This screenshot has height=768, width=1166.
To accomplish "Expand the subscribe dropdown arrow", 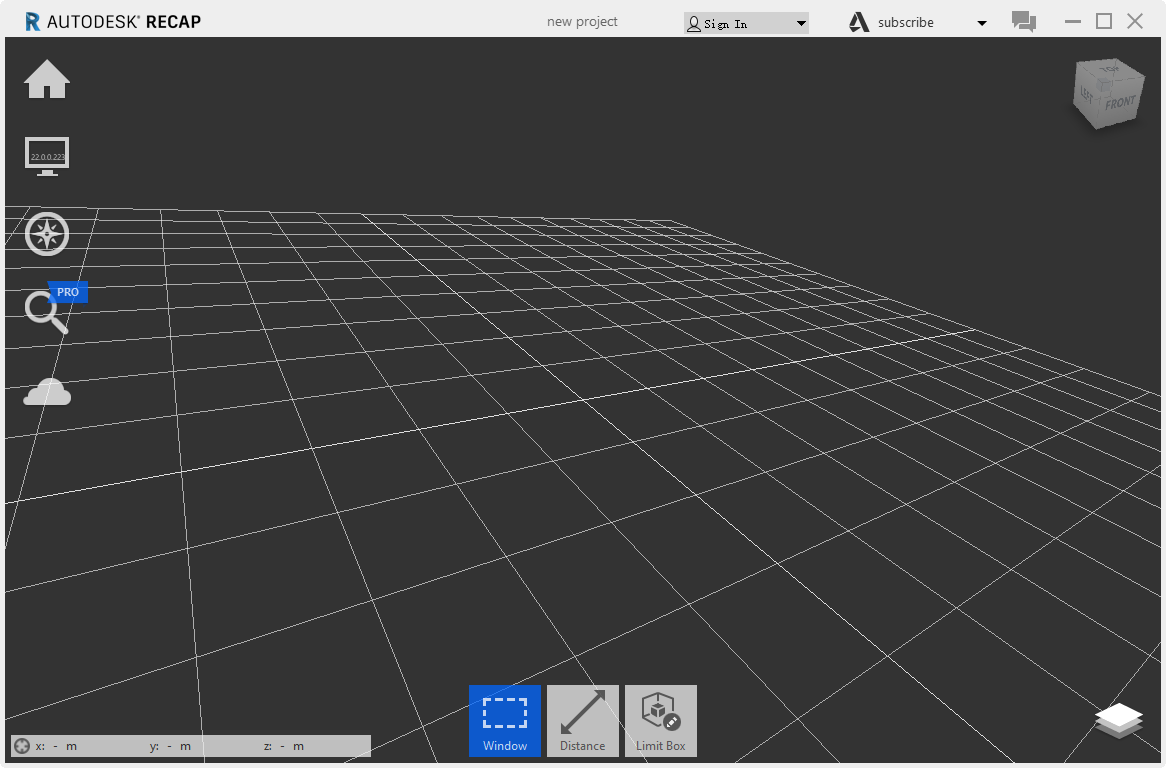I will coord(982,23).
